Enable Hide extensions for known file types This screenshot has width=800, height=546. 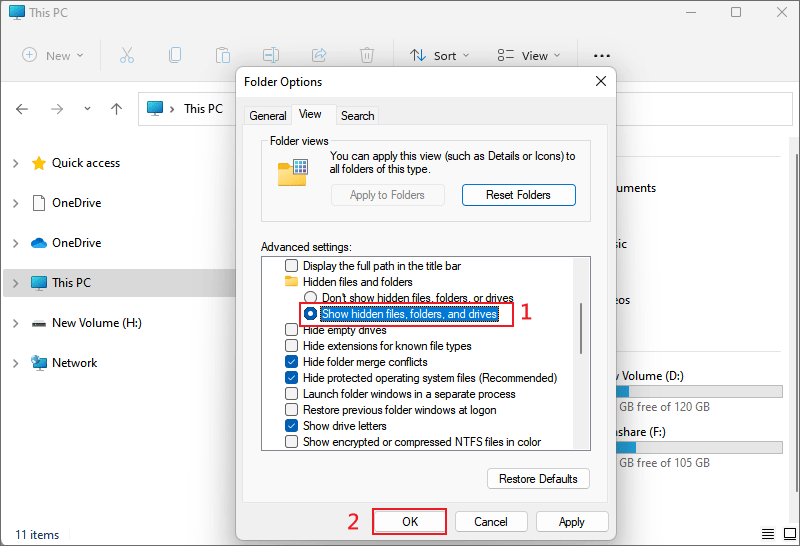tap(291, 345)
